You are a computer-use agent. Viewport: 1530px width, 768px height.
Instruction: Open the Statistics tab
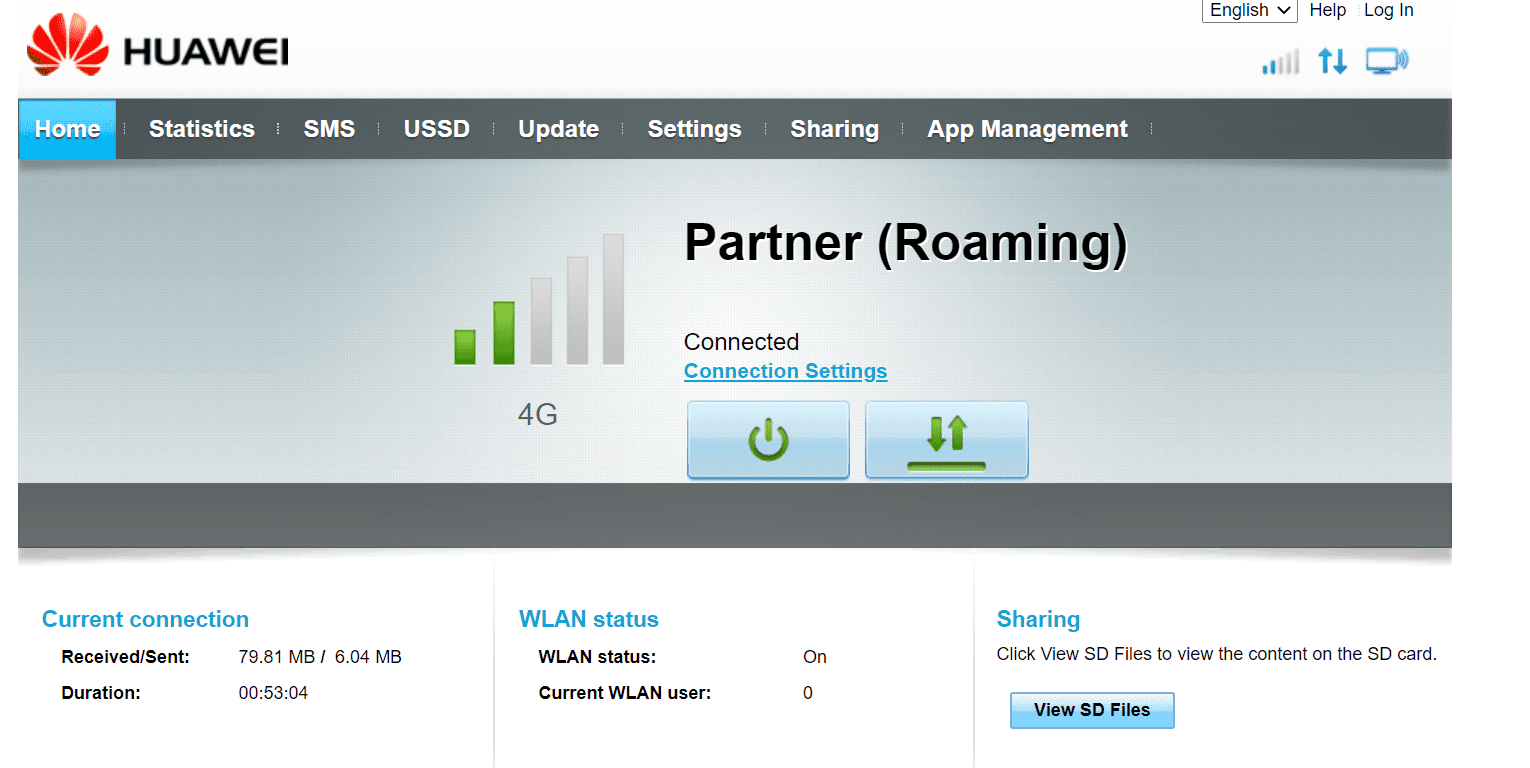pyautogui.click(x=202, y=129)
